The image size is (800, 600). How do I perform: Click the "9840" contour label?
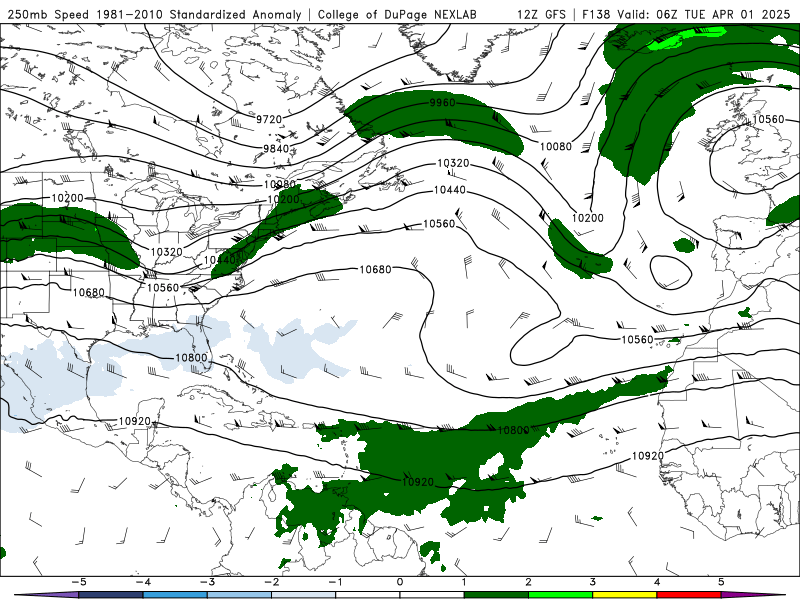[276, 148]
